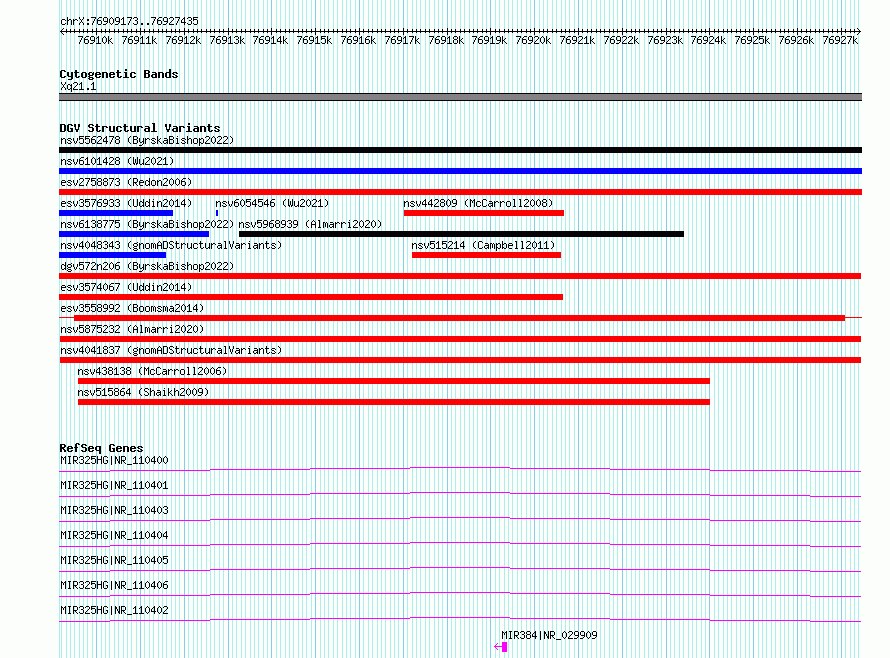890x658 pixels.
Task: Click the nsv438138 red variant bar
Action: [394, 382]
